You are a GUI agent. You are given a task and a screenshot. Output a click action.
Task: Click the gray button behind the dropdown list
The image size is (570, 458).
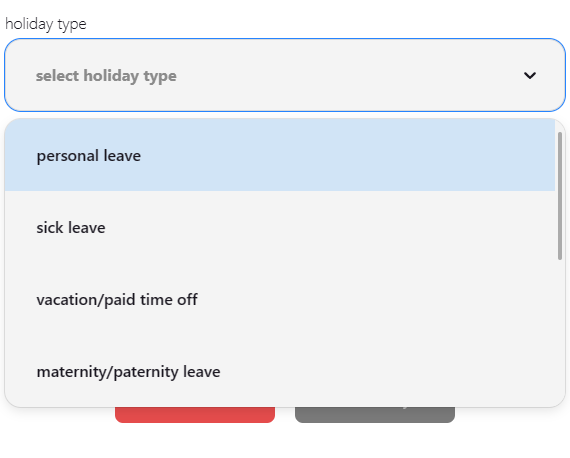[375, 415]
